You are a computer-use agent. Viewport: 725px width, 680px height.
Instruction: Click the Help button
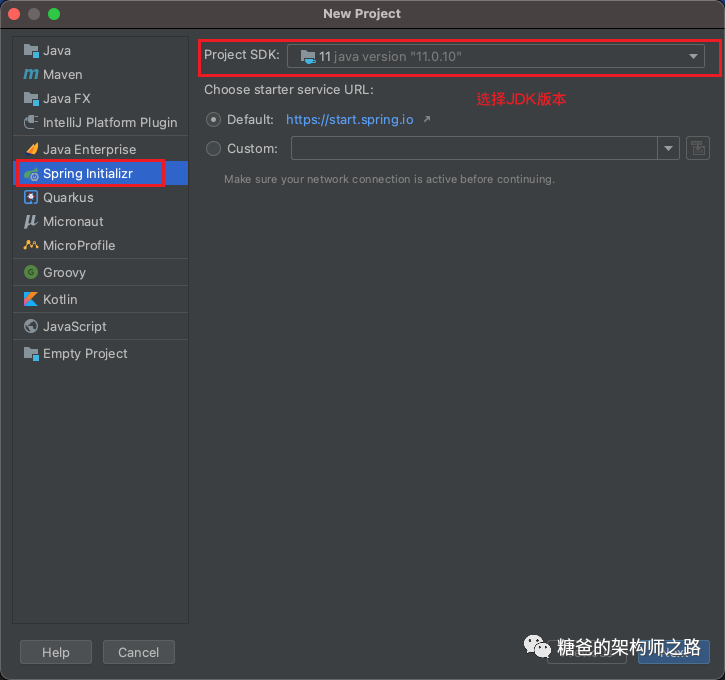click(56, 652)
